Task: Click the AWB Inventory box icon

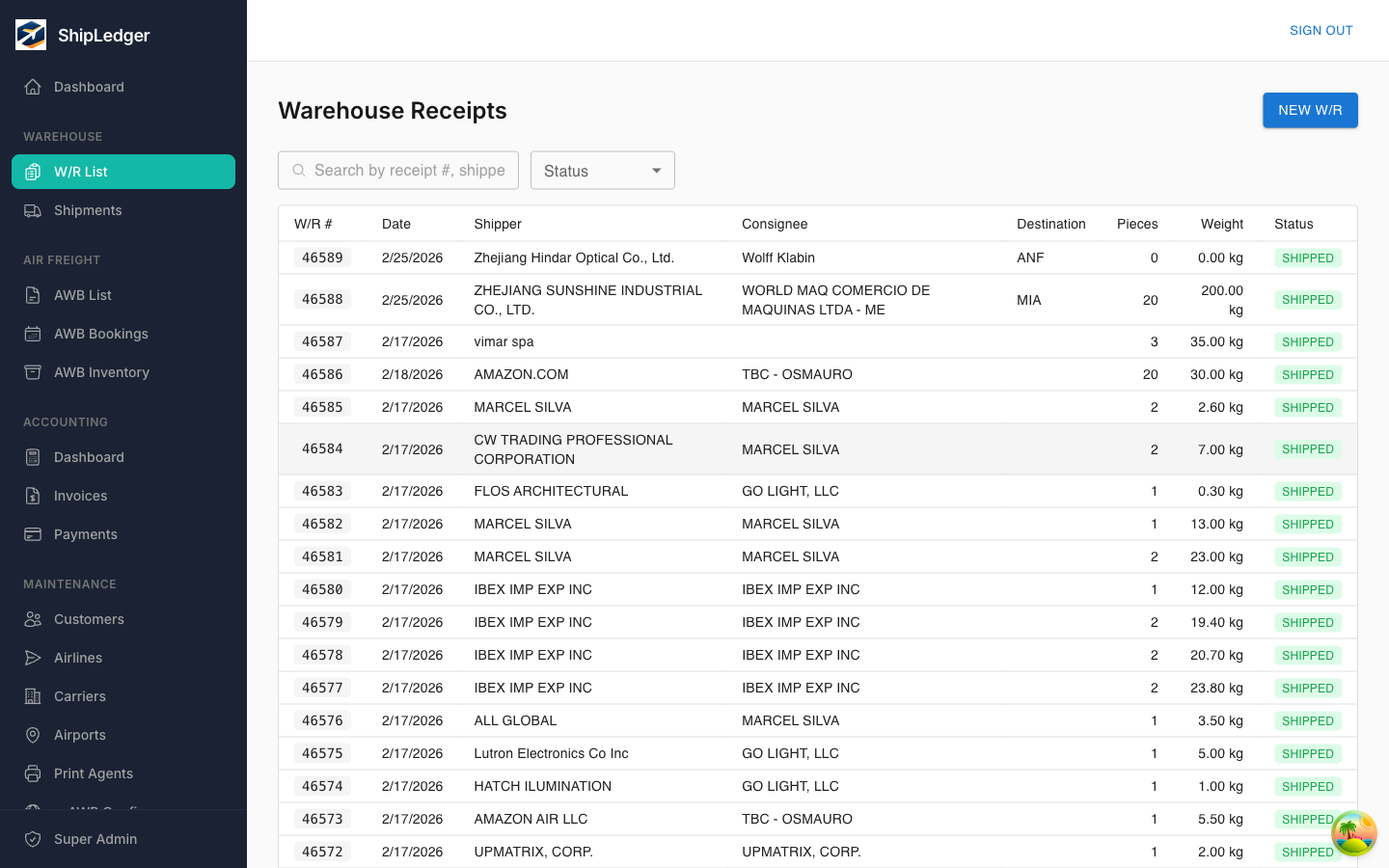Action: click(x=33, y=372)
